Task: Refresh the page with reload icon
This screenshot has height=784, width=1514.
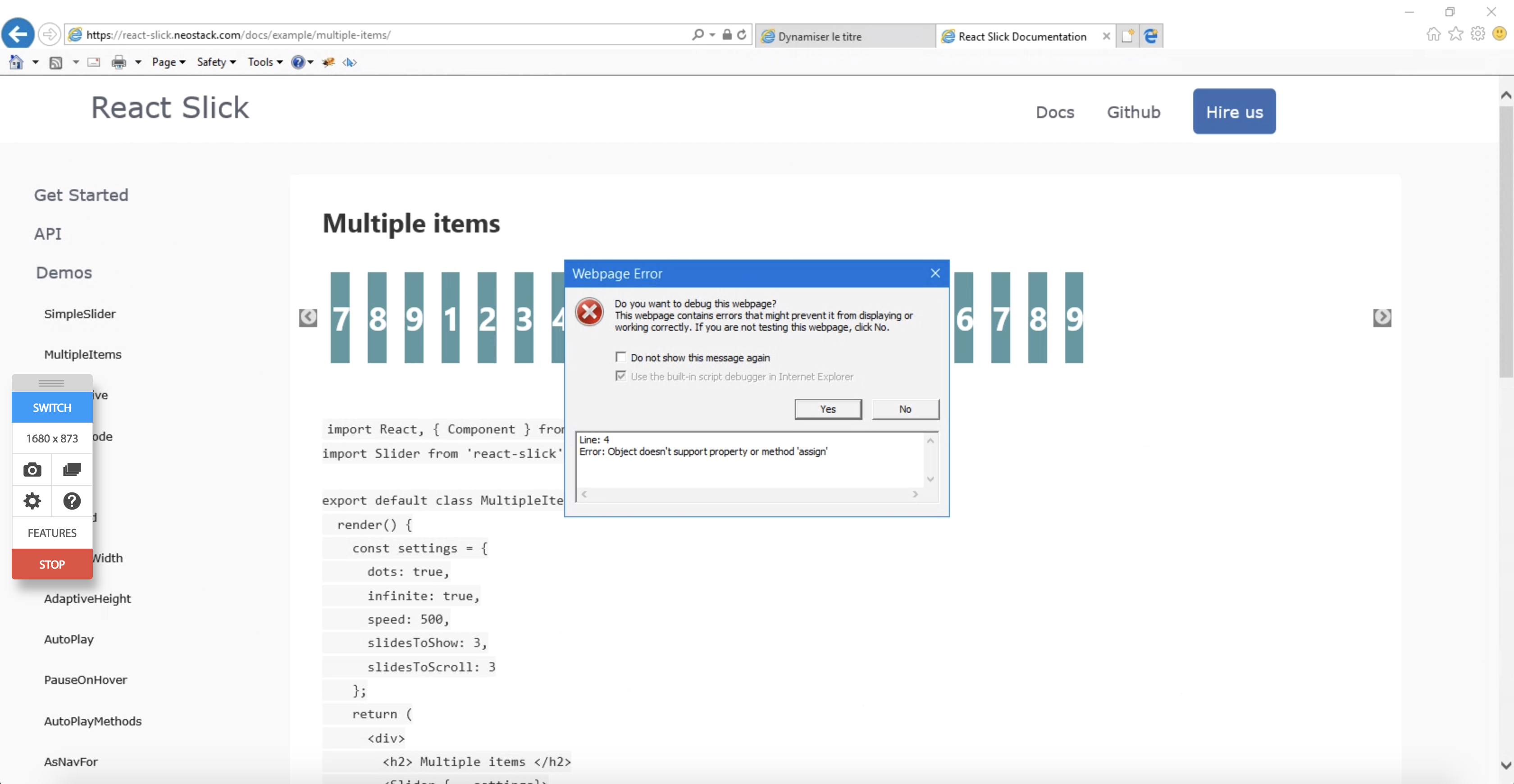Action: pyautogui.click(x=741, y=34)
